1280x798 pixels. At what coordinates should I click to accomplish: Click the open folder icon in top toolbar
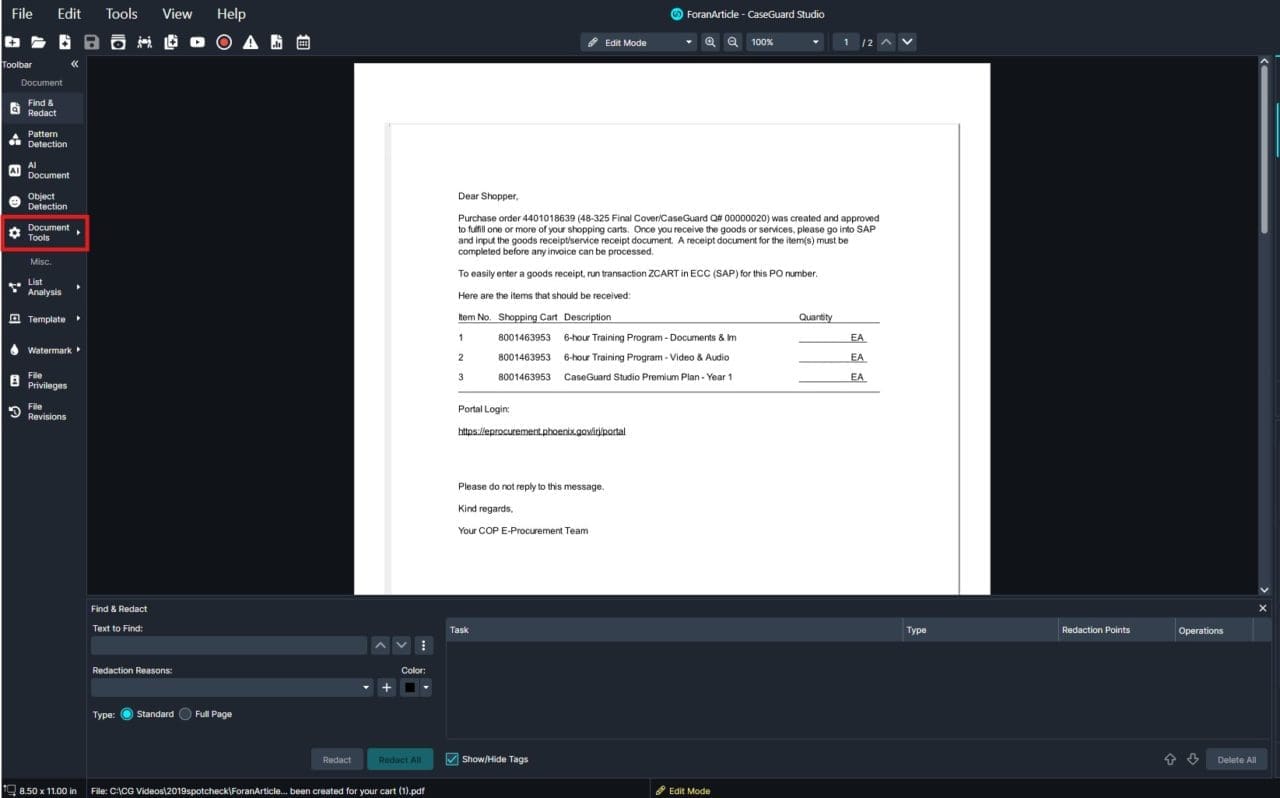(38, 42)
